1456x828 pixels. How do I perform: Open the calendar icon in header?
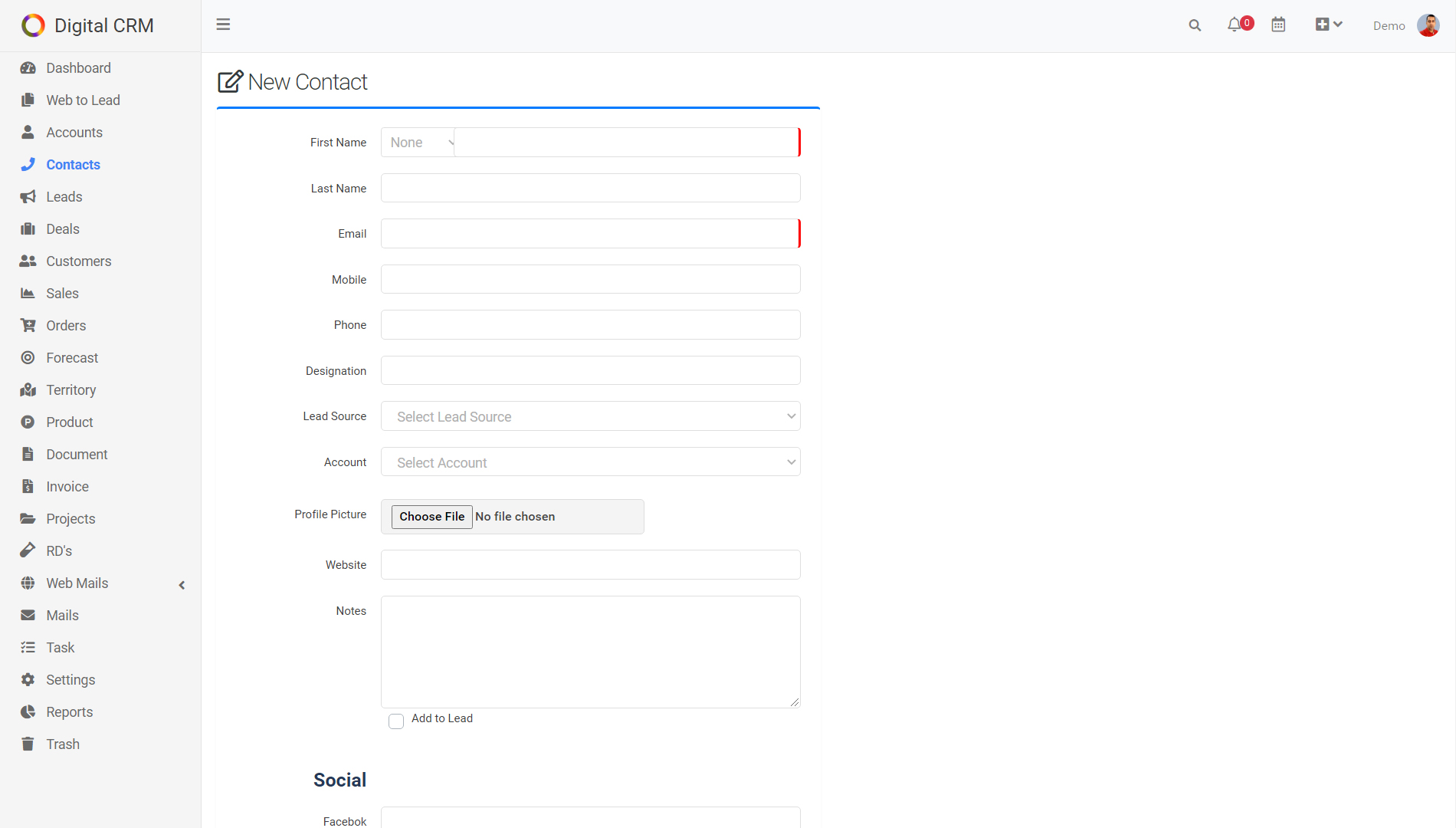1278,25
